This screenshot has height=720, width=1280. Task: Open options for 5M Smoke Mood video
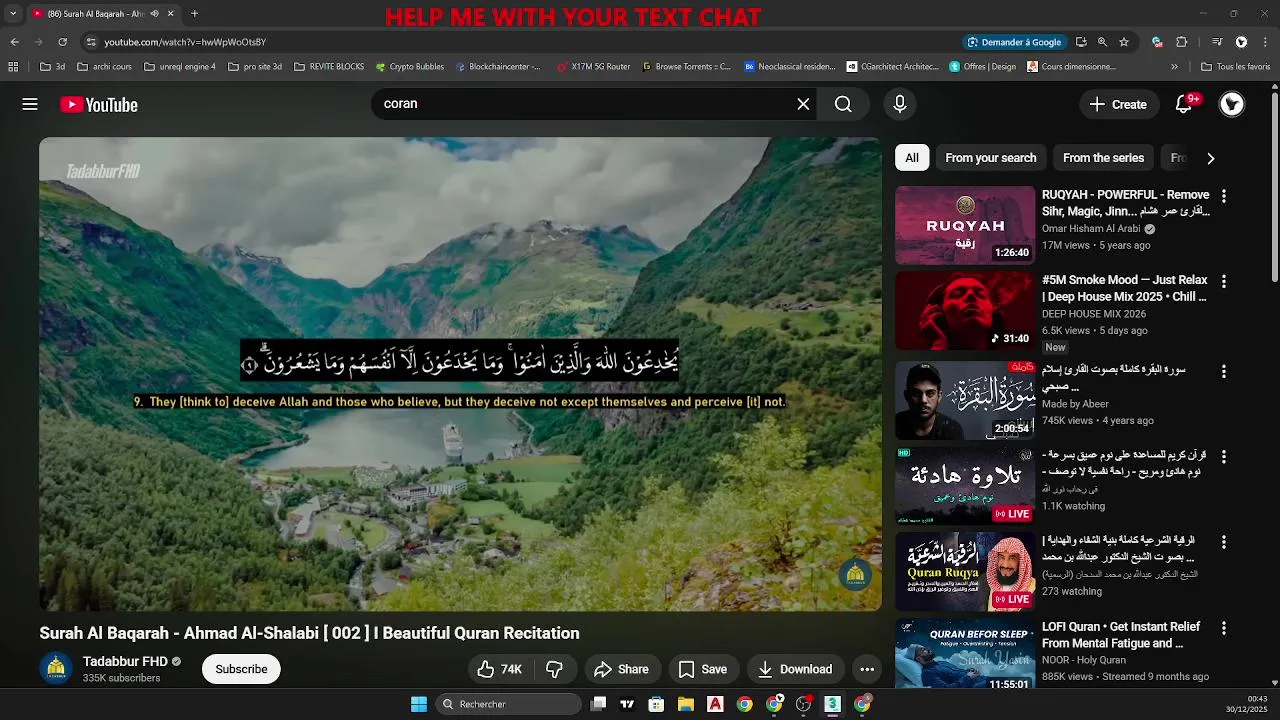1223,282
